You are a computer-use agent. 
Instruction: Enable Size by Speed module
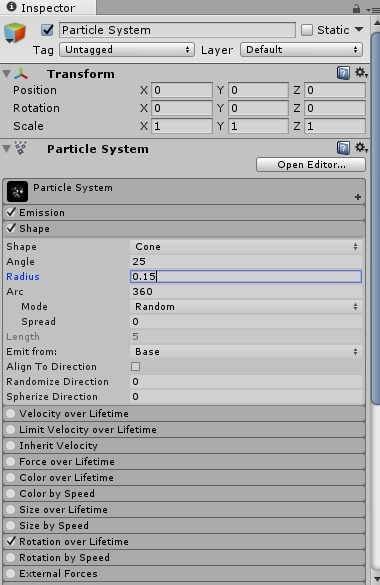point(11,525)
